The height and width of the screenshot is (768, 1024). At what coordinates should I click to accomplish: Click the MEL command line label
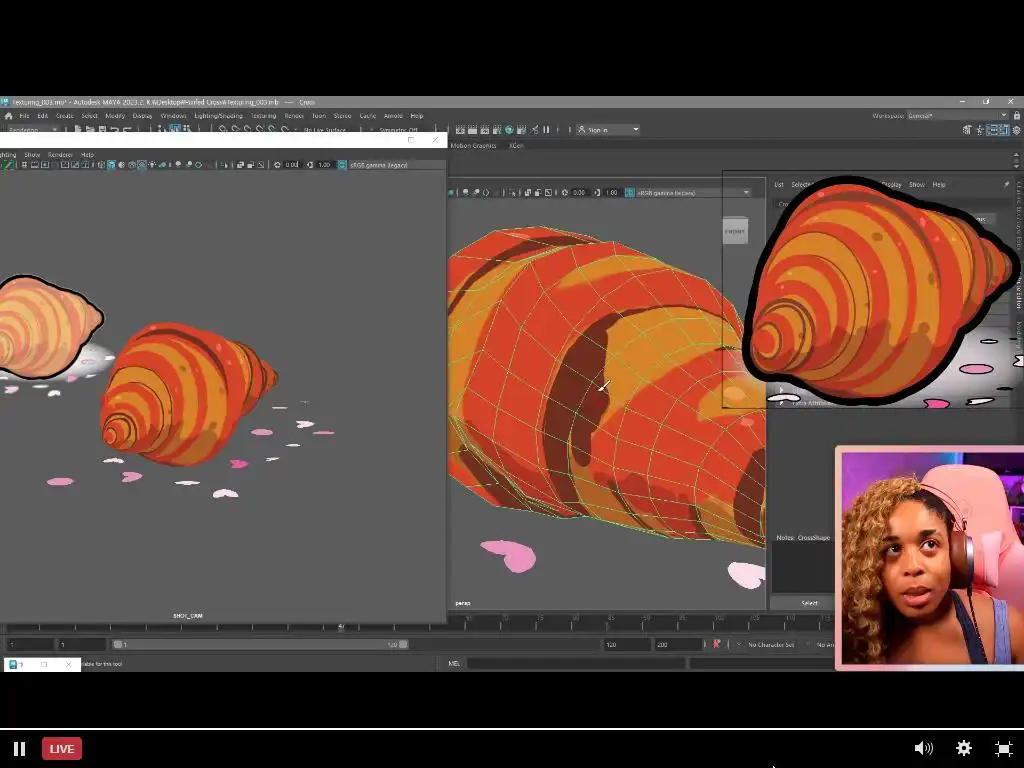(454, 664)
